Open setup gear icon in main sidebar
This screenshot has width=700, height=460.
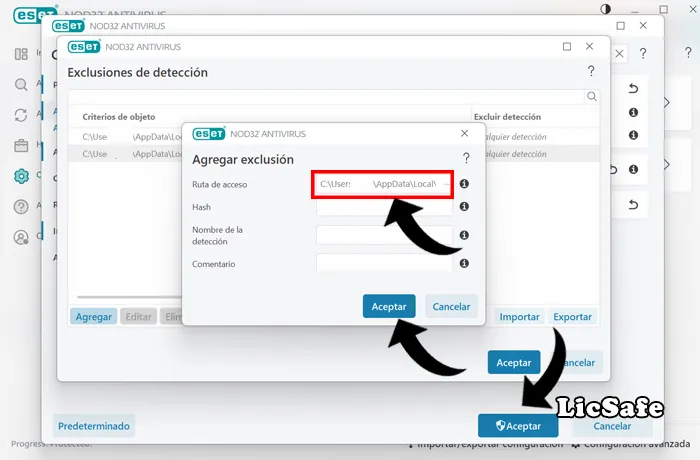(21, 176)
